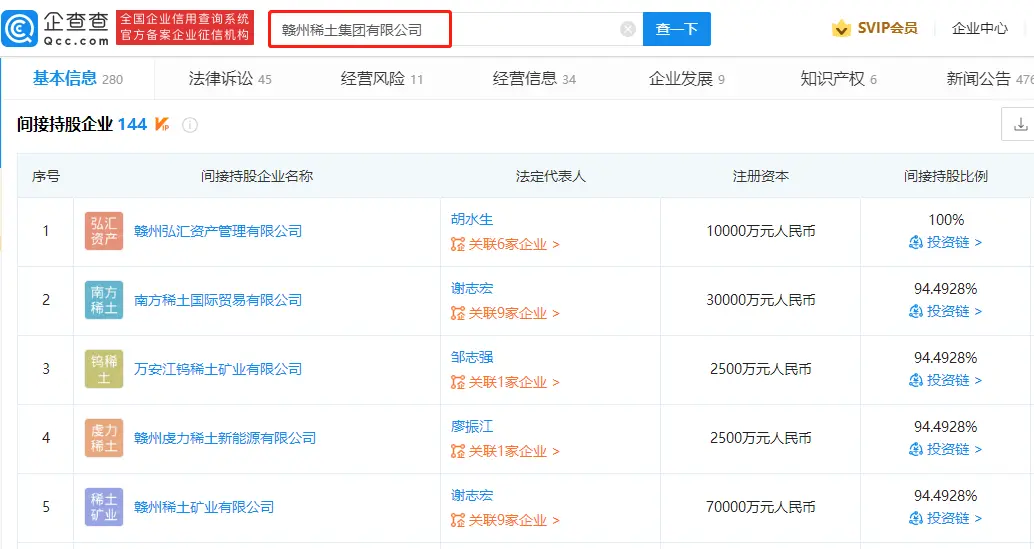Open SVIP会员 crown icon
This screenshot has width=1034, height=549.
(841, 28)
